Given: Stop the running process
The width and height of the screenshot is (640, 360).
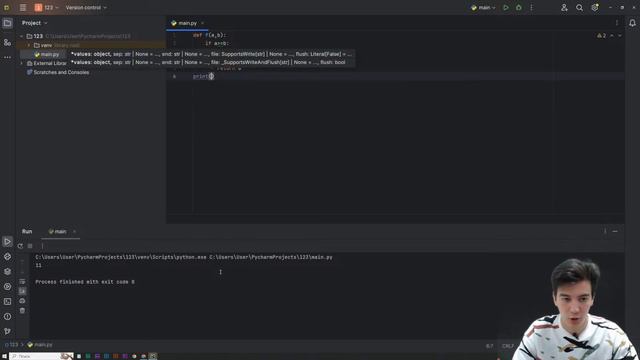Looking at the screenshot, I should 30,246.
